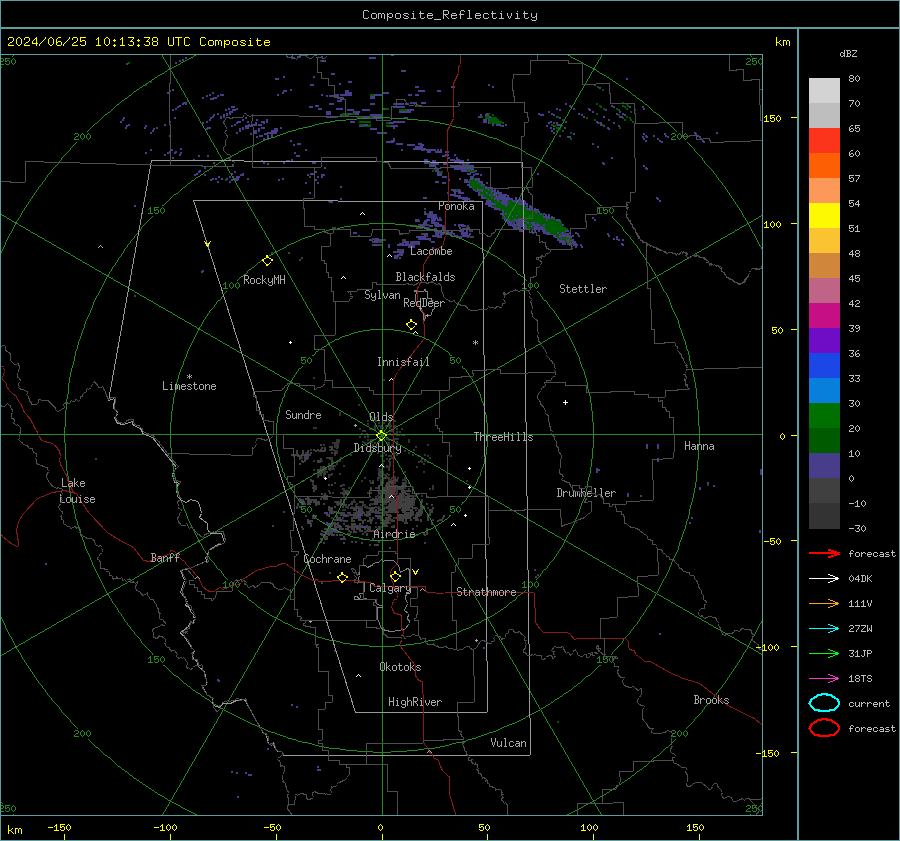Select the Stettler label

(x=583, y=289)
